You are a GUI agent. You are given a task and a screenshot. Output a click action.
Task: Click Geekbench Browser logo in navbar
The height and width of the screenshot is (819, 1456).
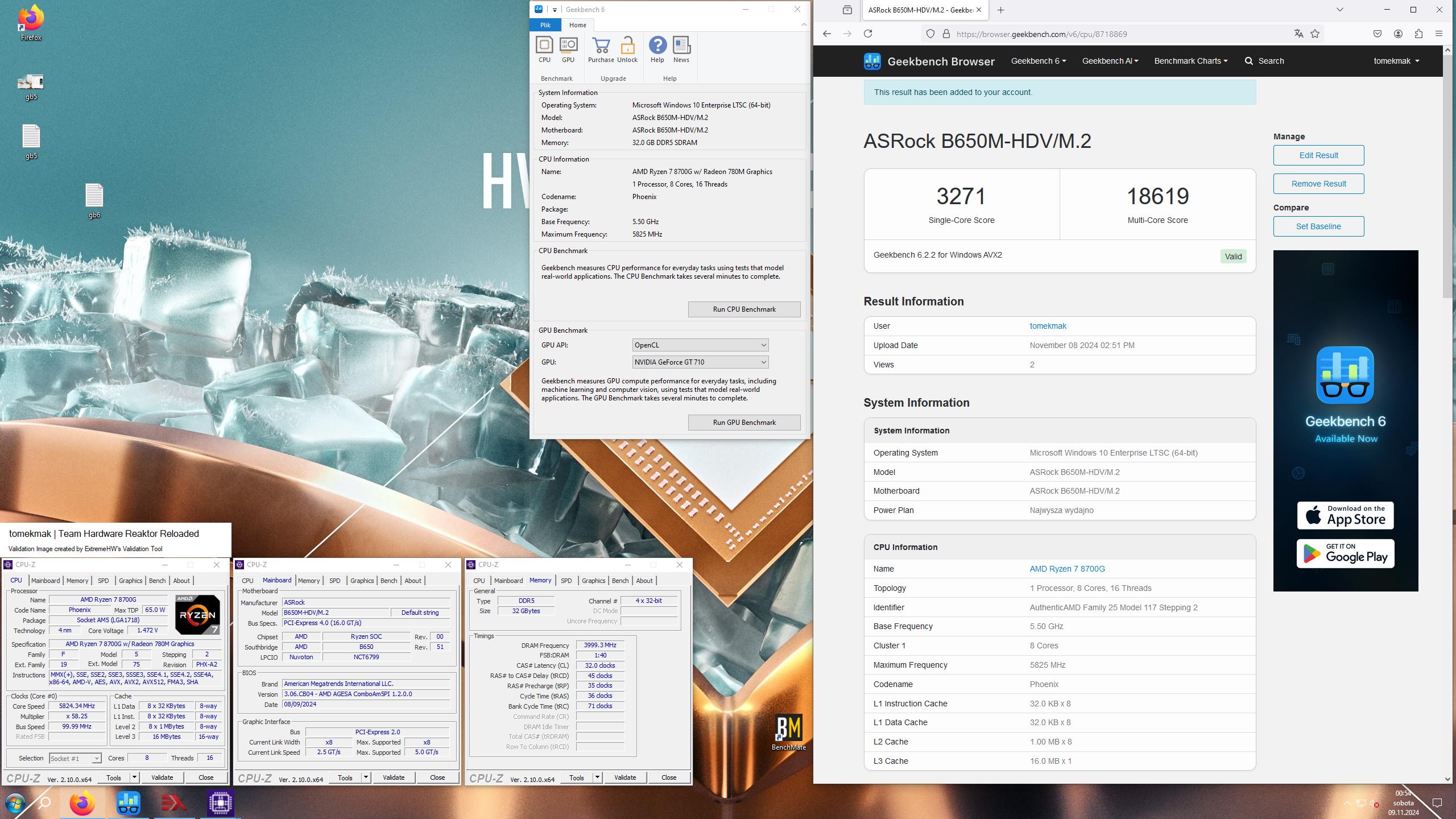[x=929, y=61]
